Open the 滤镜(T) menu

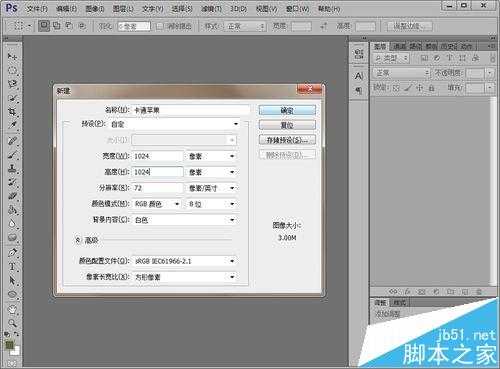(211, 9)
